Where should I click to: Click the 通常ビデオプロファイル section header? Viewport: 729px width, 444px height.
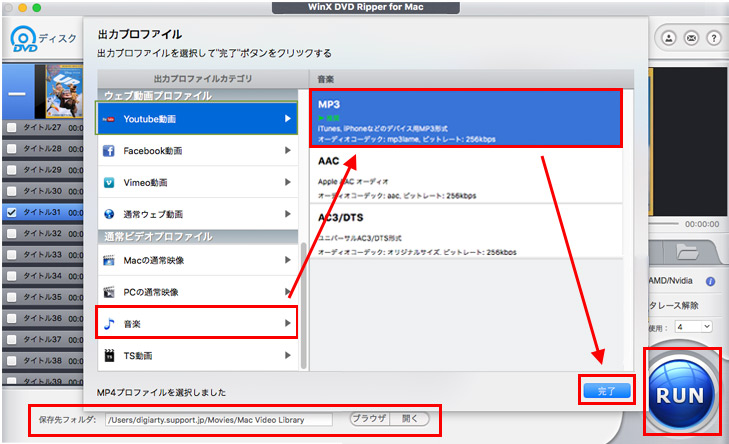pyautogui.click(x=198, y=237)
